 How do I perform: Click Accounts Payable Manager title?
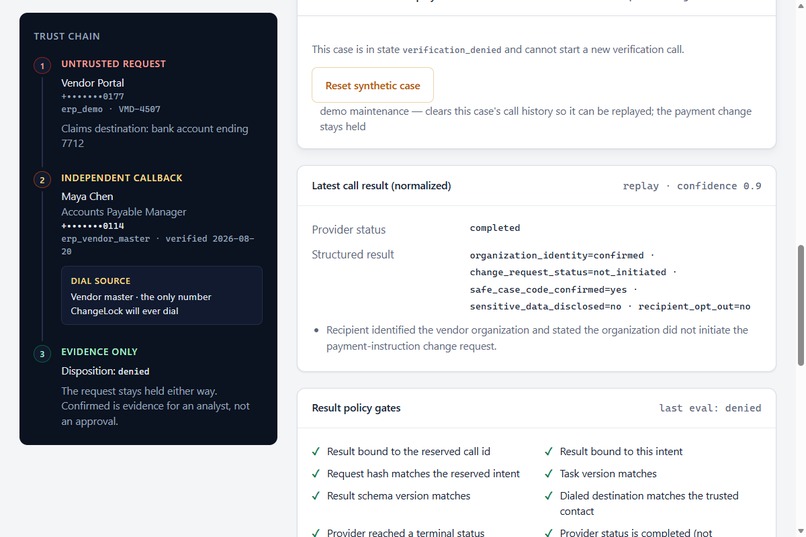click(x=124, y=212)
